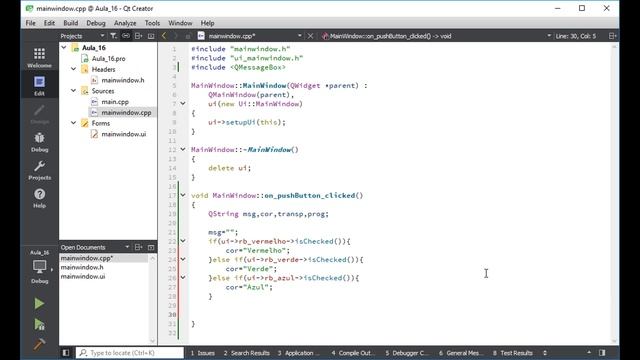The width and height of the screenshot is (640, 360).
Task: Collapse the Headers folder
Action: tap(73, 69)
